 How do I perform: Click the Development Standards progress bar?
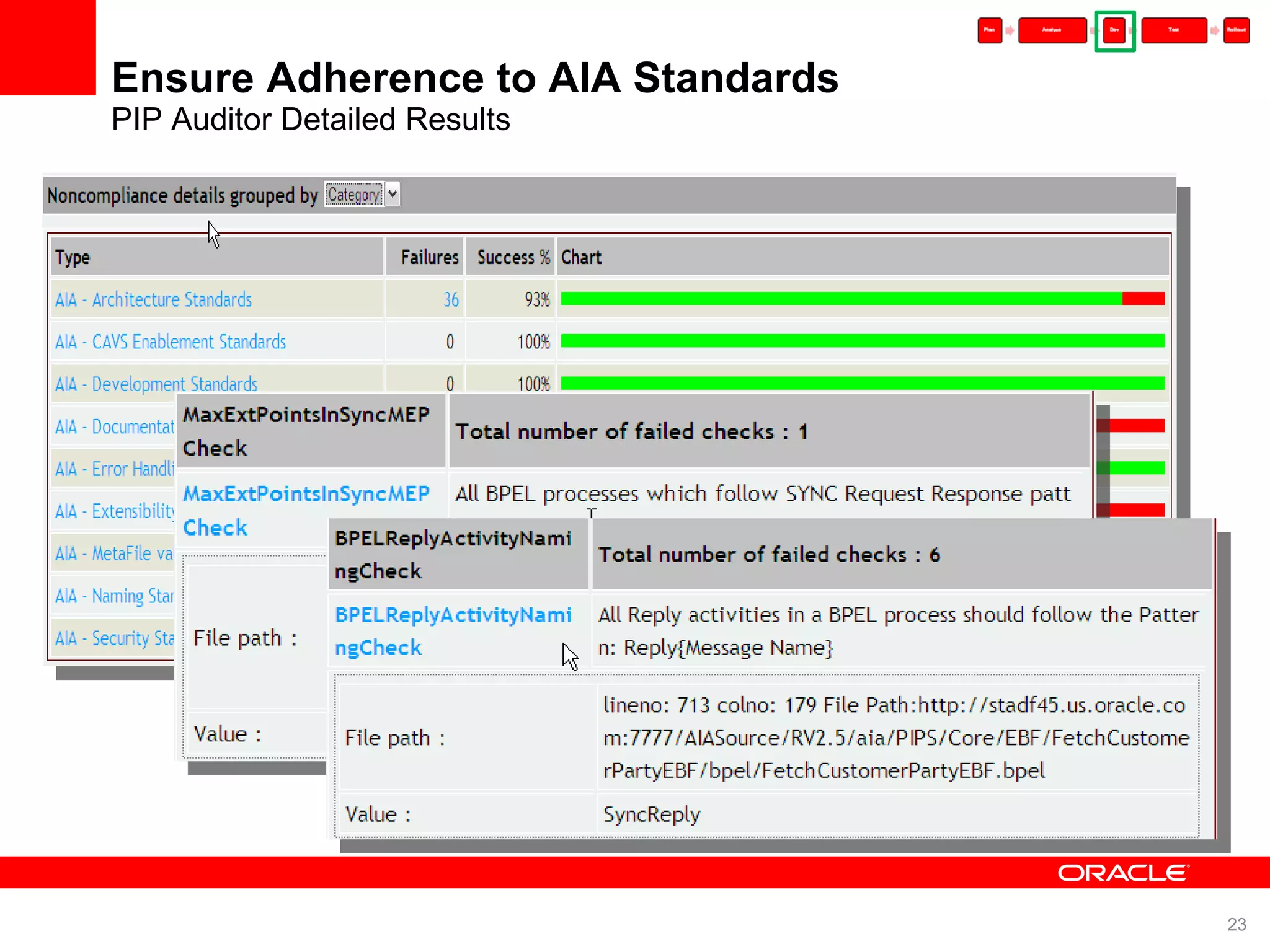click(x=863, y=383)
